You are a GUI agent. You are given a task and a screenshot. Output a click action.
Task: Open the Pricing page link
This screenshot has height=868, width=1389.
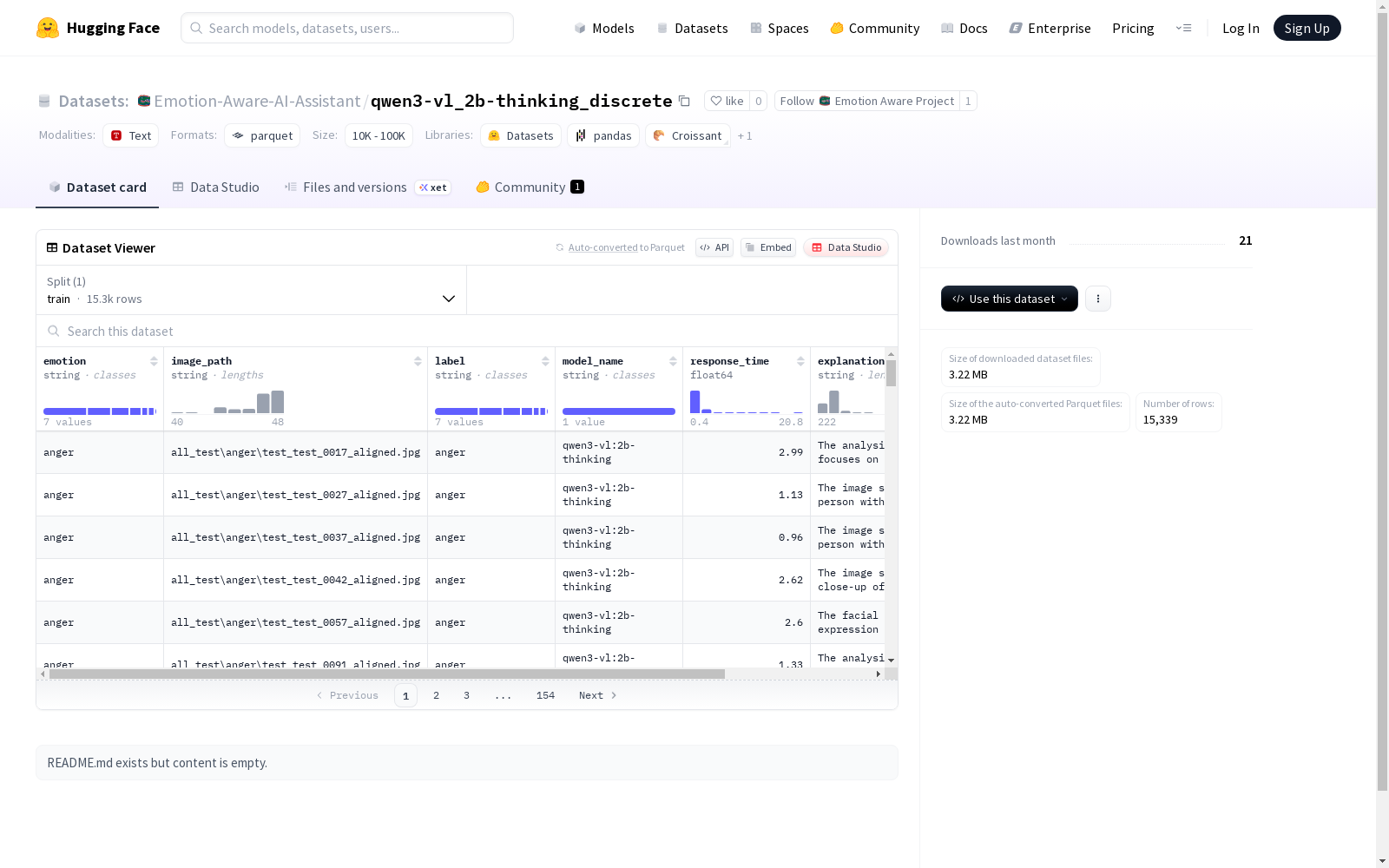[1133, 28]
